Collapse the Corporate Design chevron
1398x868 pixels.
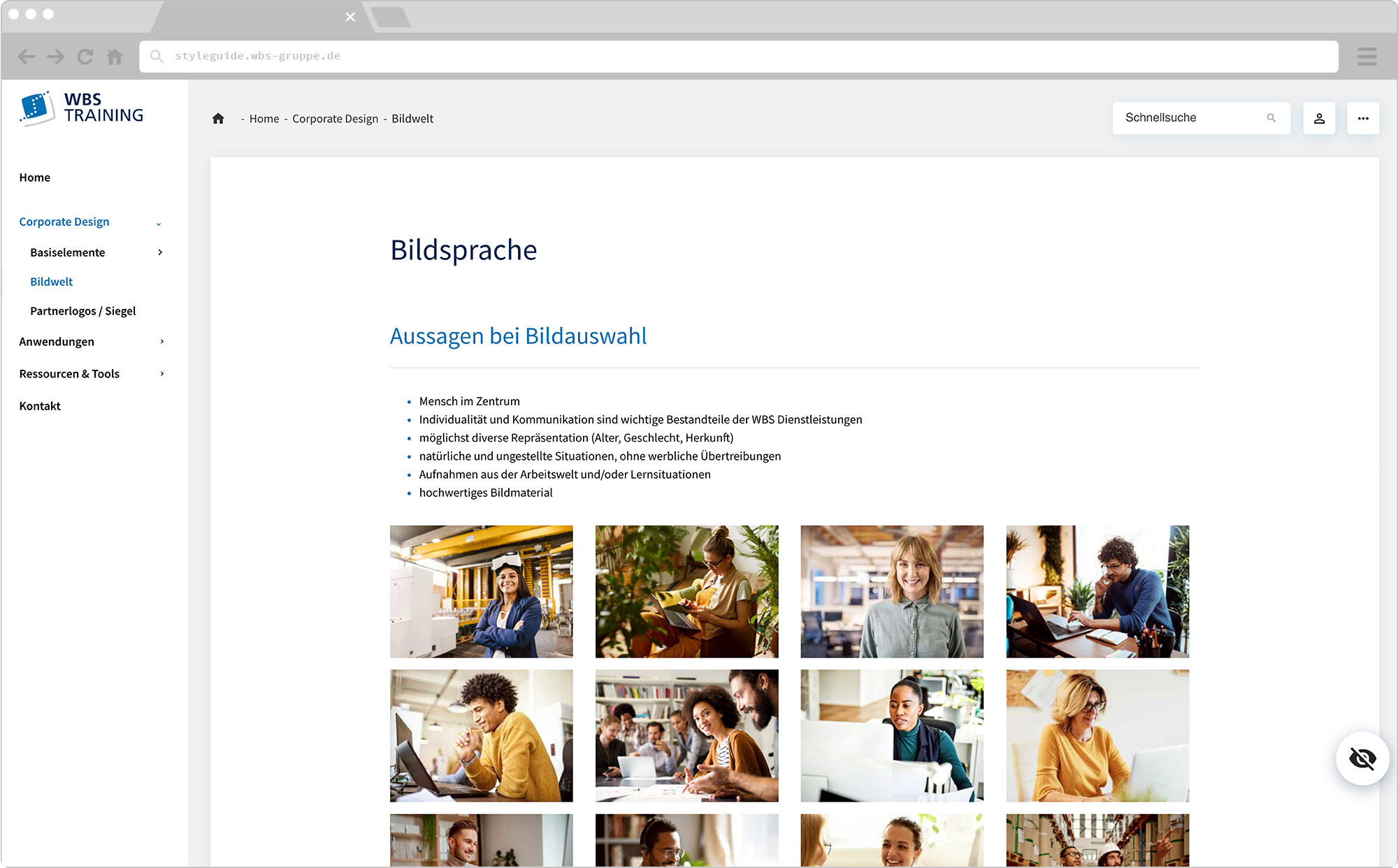click(x=159, y=224)
